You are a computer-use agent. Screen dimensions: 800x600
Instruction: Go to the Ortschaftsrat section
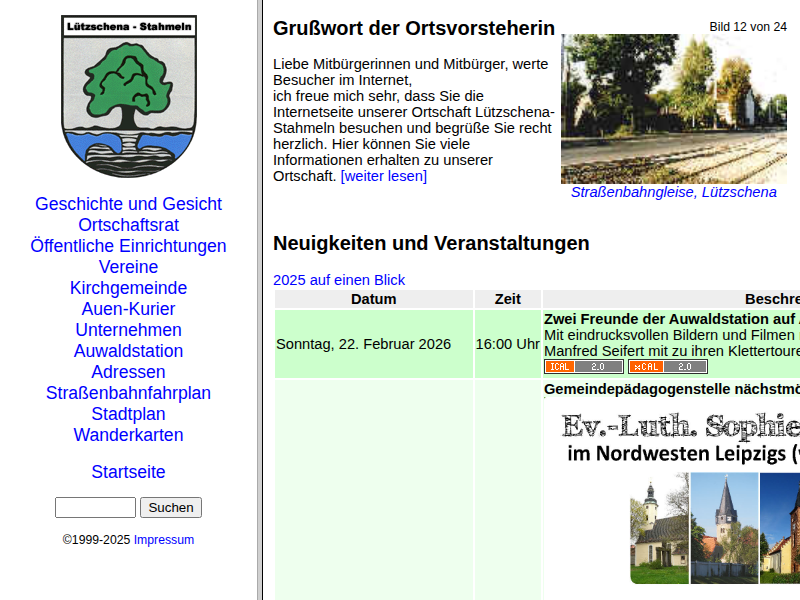pos(128,225)
